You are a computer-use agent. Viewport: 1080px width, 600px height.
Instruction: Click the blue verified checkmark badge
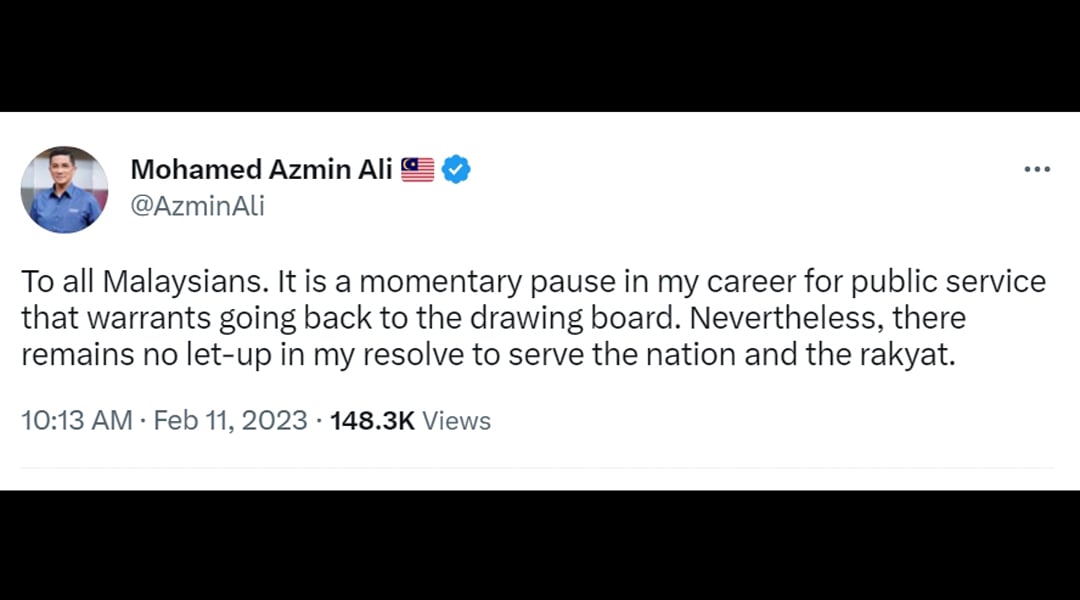pyautogui.click(x=456, y=169)
